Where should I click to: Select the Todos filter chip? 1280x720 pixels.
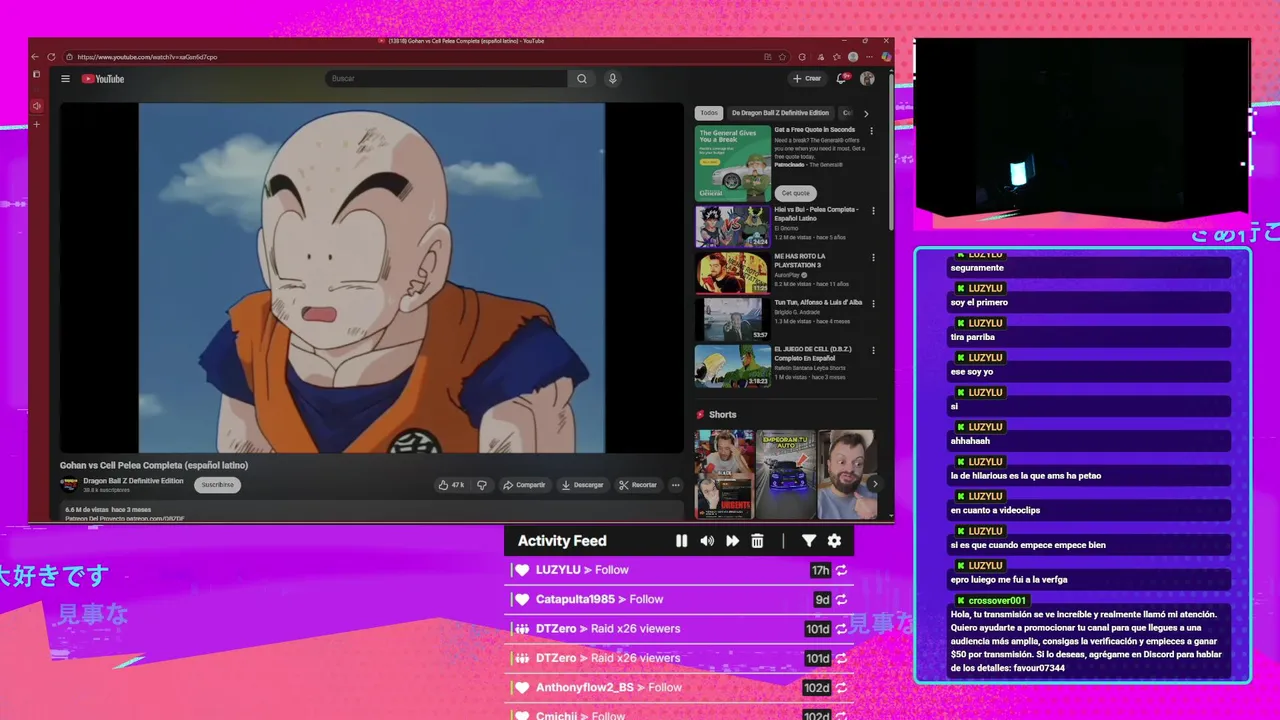click(x=709, y=113)
